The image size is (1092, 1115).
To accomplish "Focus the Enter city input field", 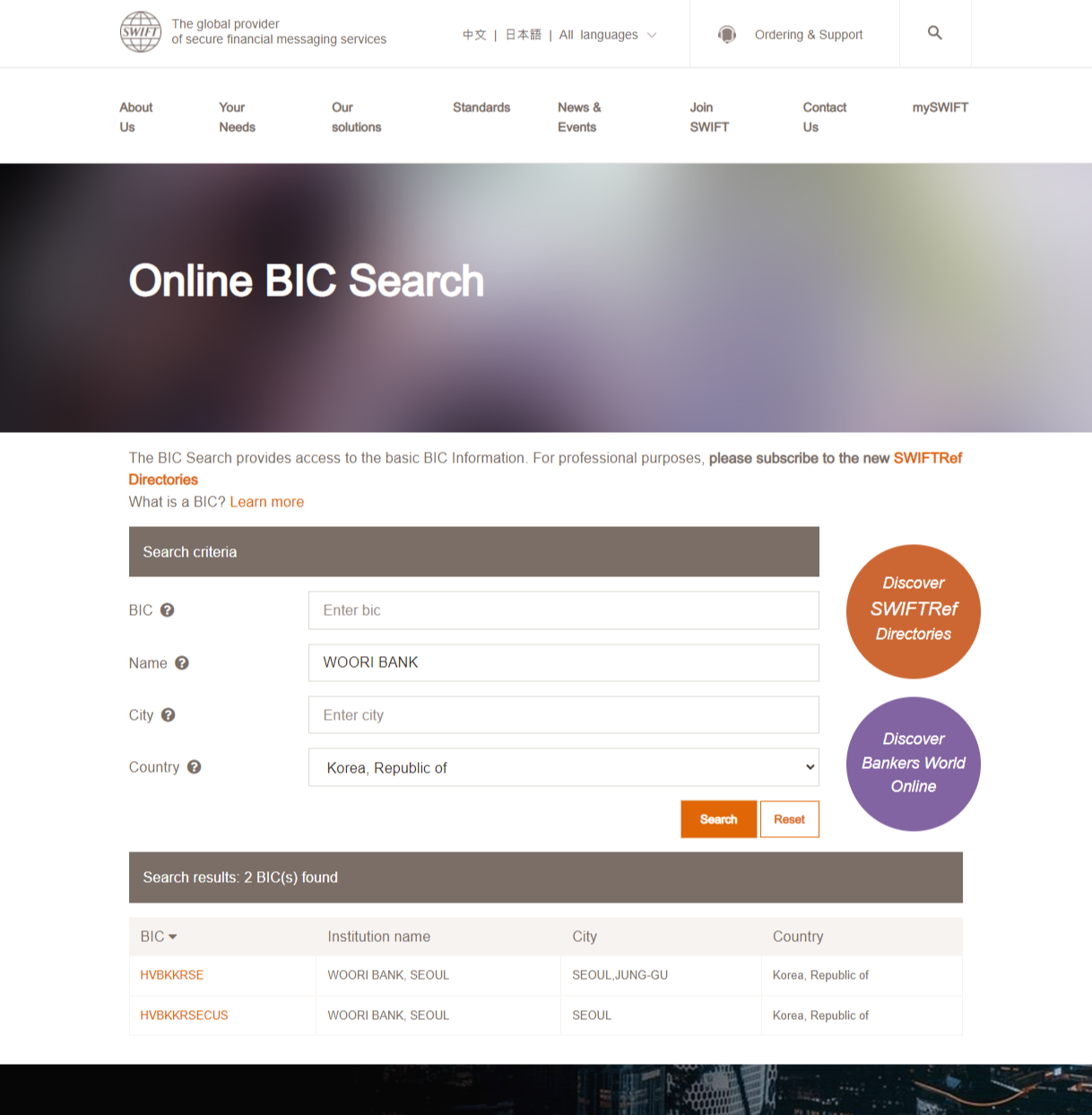I will tap(564, 715).
